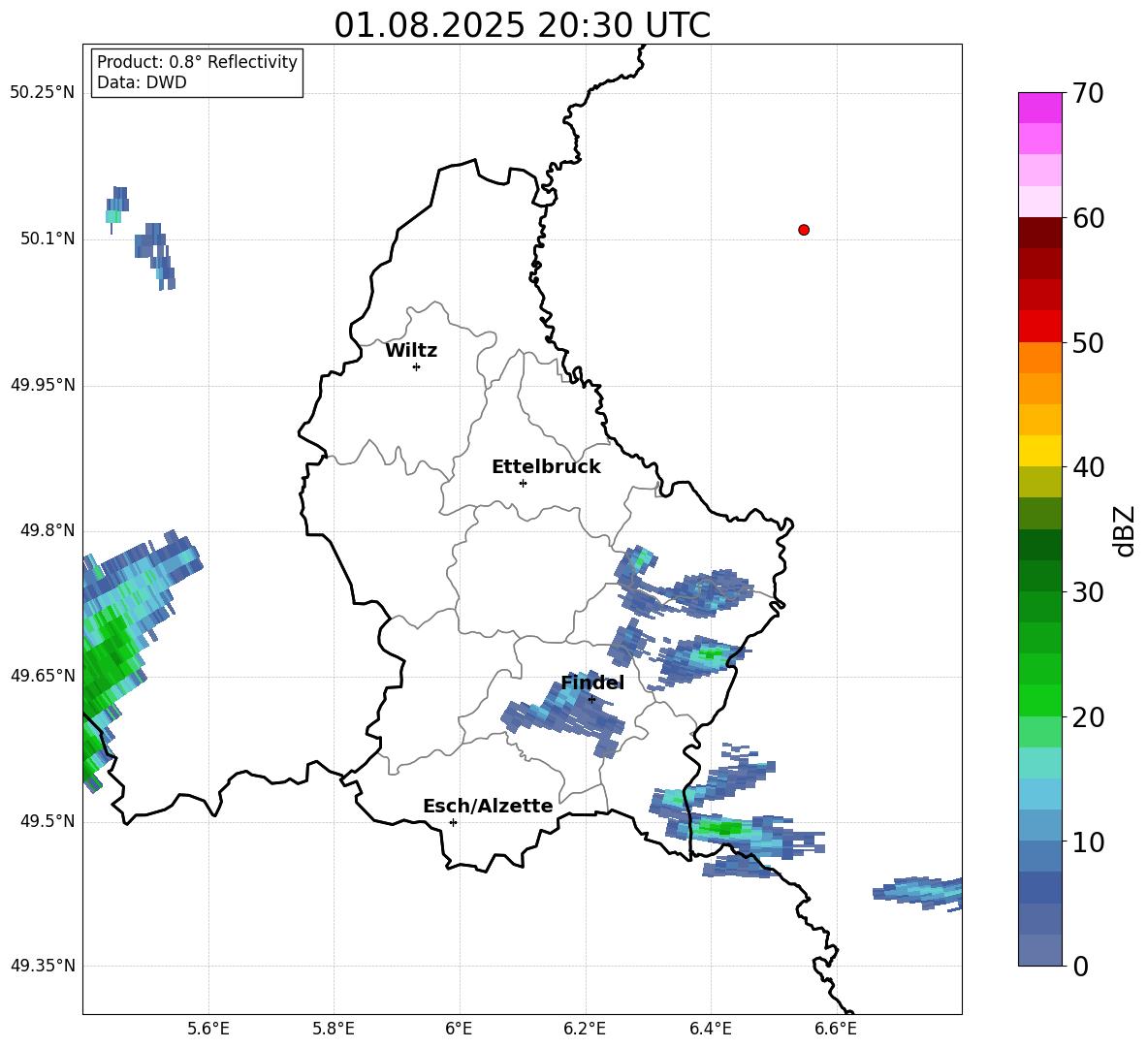Click the radar echo beside Findel
Image resolution: width=1148 pixels, height=1048 pixels.
point(563,714)
